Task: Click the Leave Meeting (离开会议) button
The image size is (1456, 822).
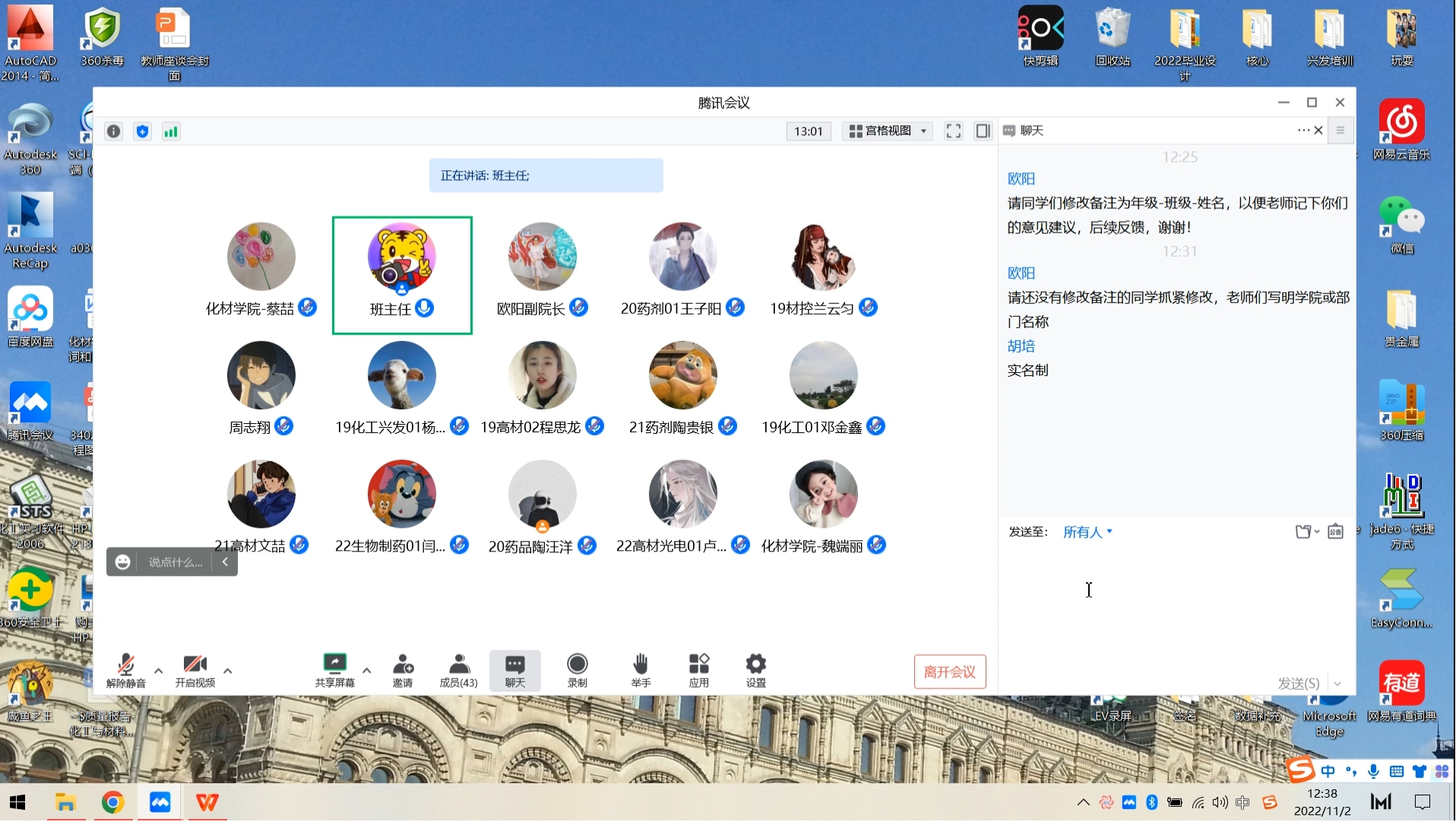Action: pos(949,672)
